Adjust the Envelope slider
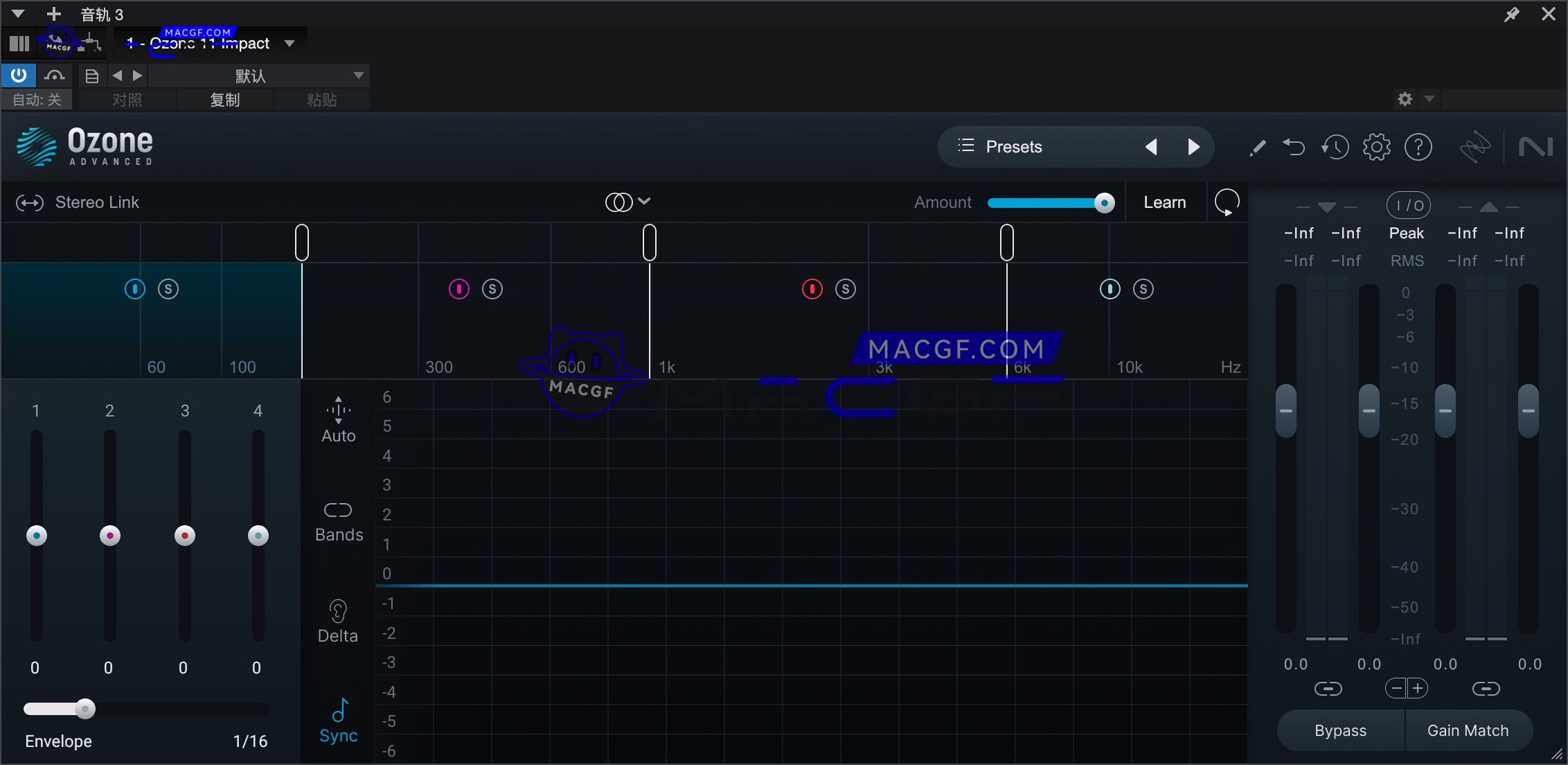 [85, 709]
